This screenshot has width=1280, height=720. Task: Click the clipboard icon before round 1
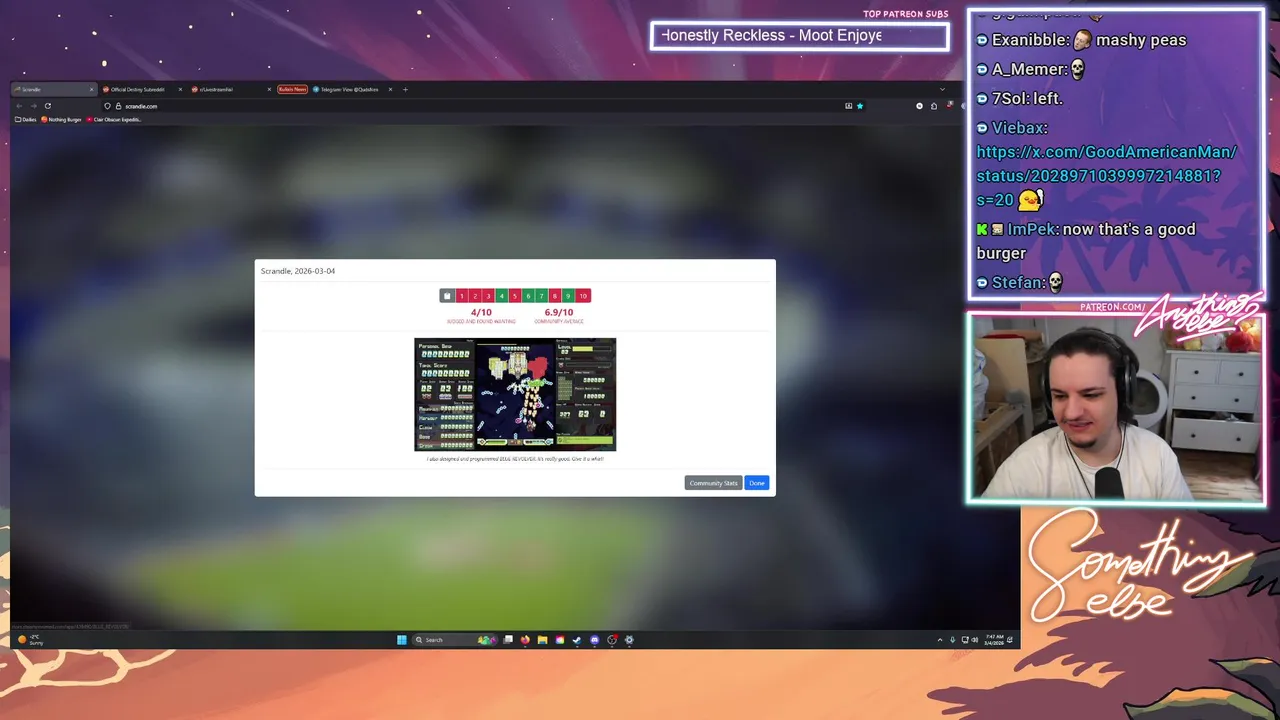[x=447, y=295]
